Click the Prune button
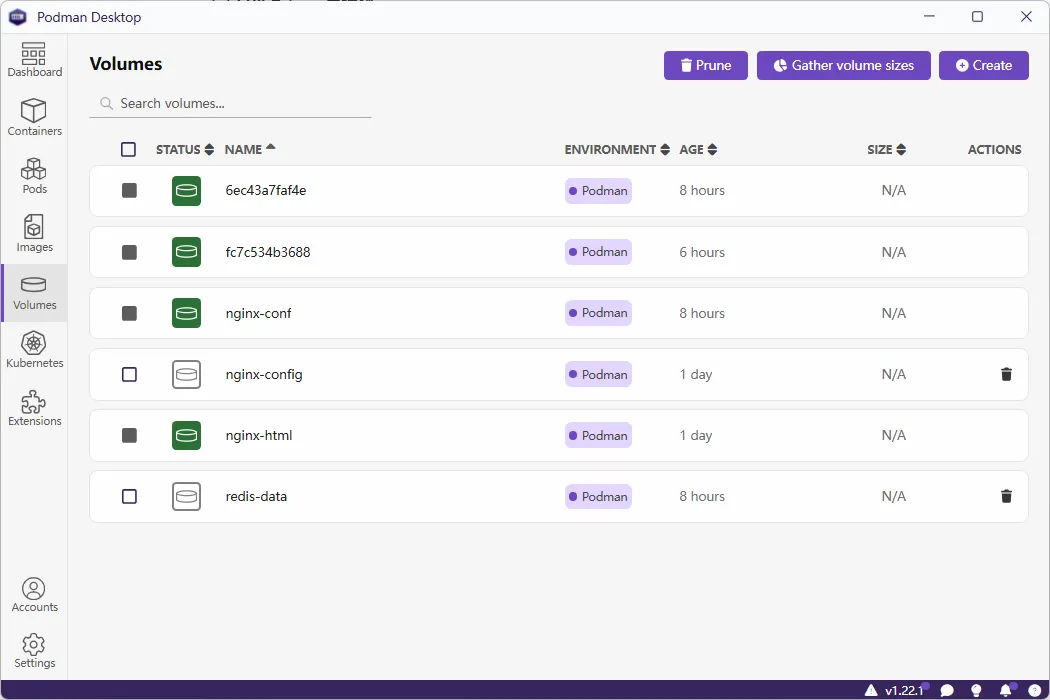The height and width of the screenshot is (700, 1050). [x=705, y=66]
